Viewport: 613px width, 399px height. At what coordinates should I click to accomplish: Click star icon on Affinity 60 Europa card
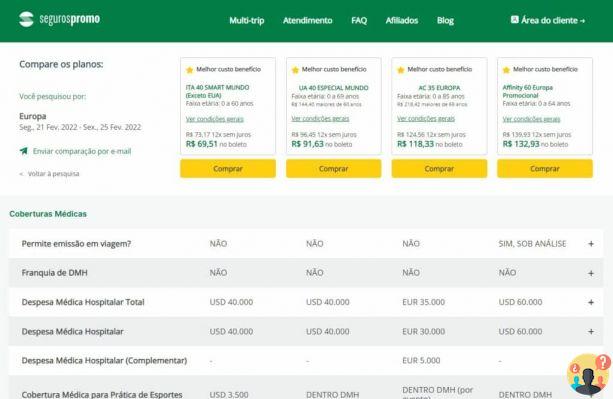pyautogui.click(x=506, y=70)
